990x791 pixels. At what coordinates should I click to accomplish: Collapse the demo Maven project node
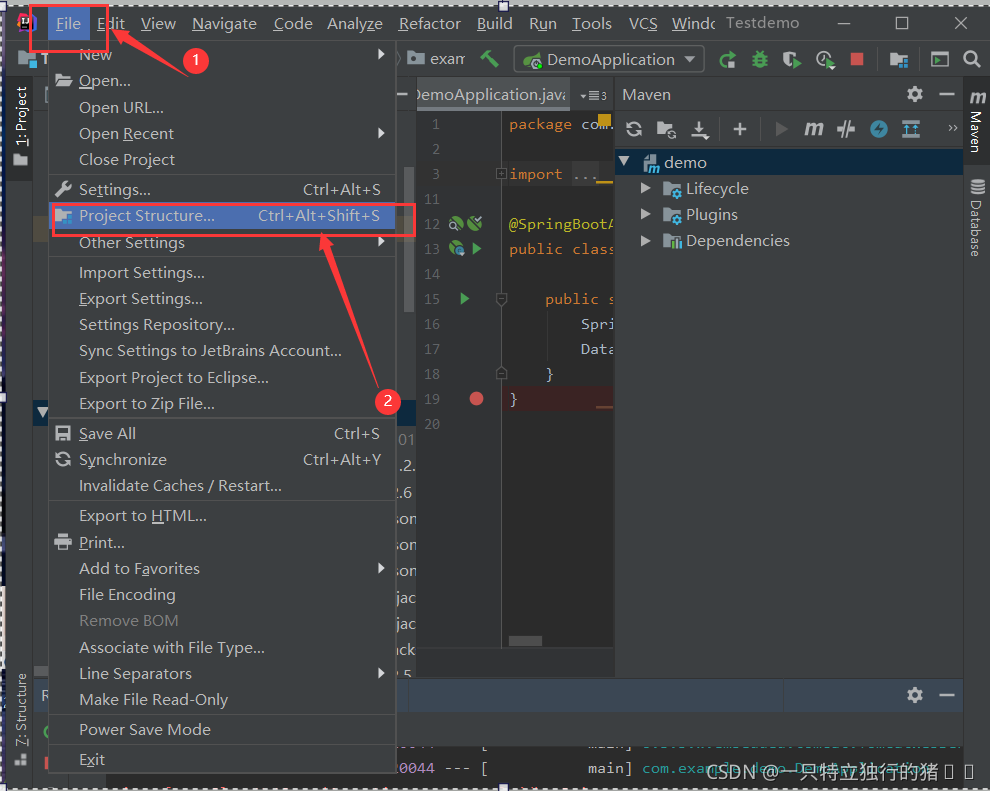click(x=624, y=162)
